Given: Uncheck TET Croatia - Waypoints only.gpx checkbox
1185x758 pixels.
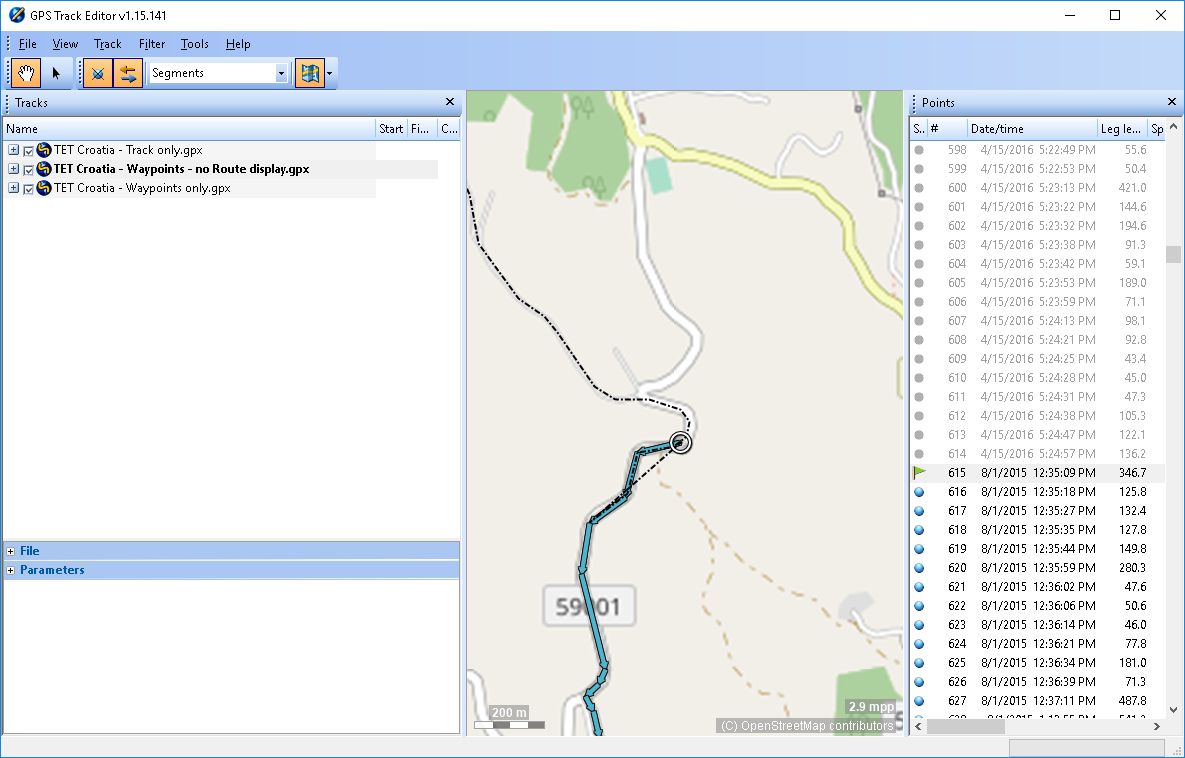Looking at the screenshot, I should (x=28, y=189).
